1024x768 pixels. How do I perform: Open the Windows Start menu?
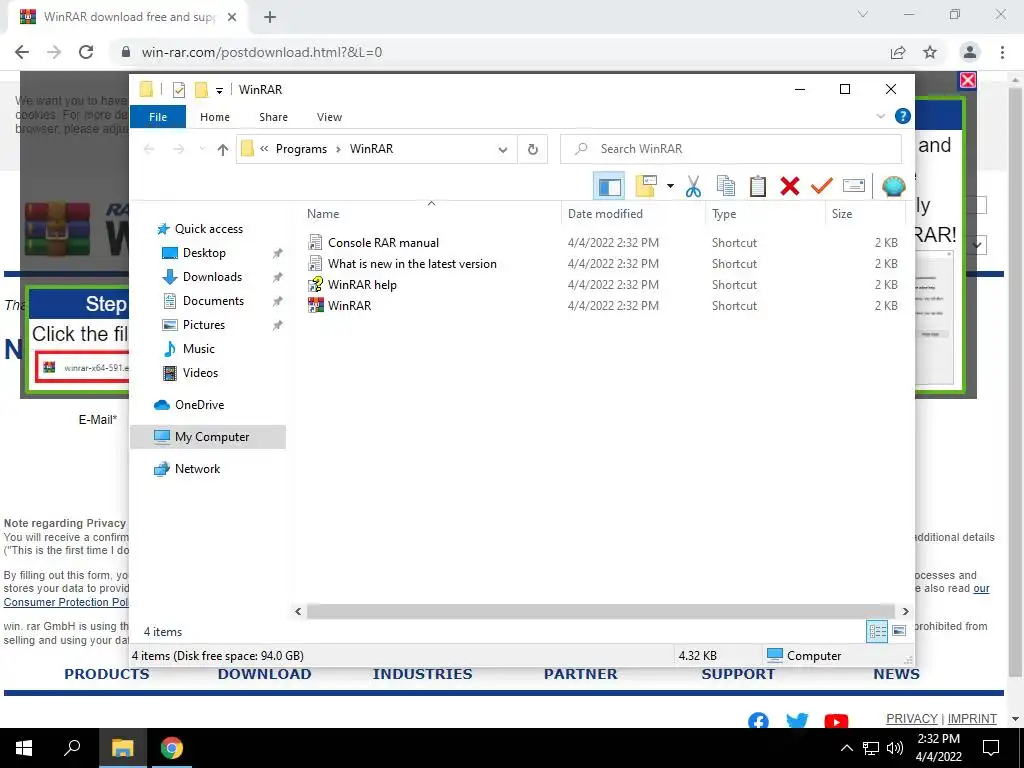[24, 748]
